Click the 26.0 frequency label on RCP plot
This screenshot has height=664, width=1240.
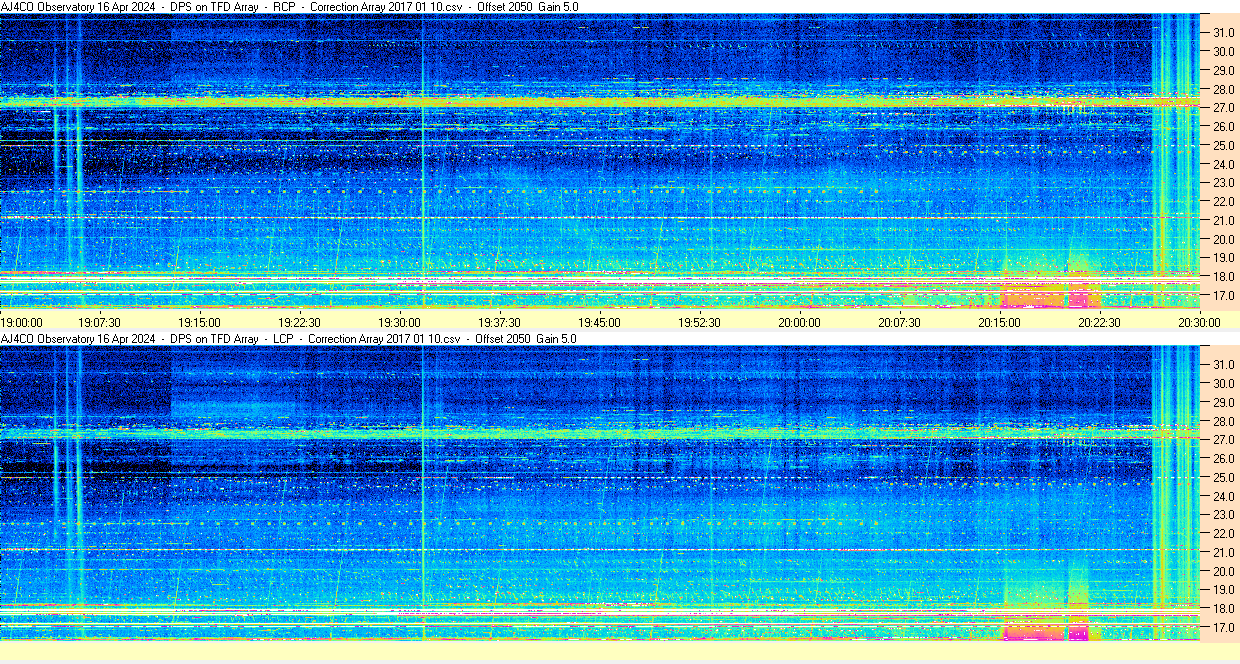[x=1224, y=126]
